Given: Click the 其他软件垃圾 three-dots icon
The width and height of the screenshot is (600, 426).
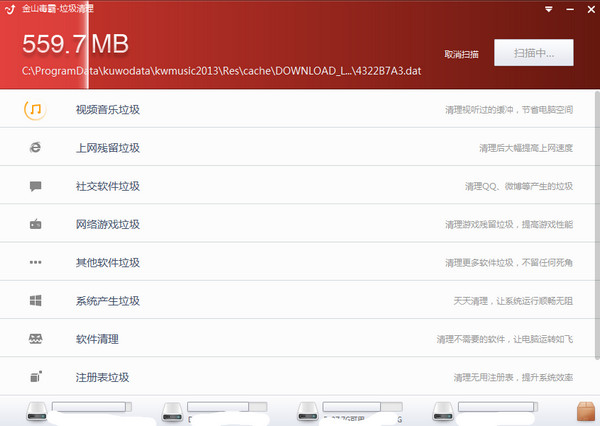Looking at the screenshot, I should pyautogui.click(x=35, y=262).
